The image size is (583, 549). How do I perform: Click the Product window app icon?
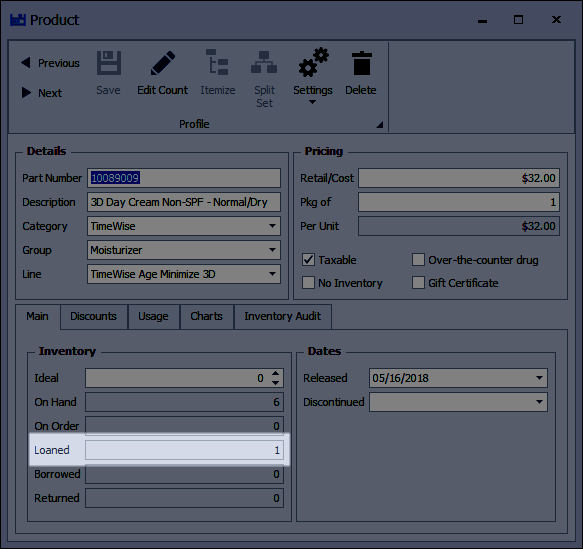[x=18, y=20]
